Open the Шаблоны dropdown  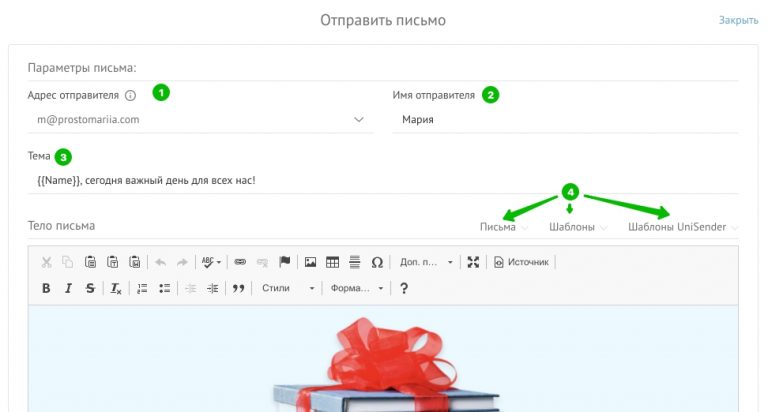coord(578,227)
